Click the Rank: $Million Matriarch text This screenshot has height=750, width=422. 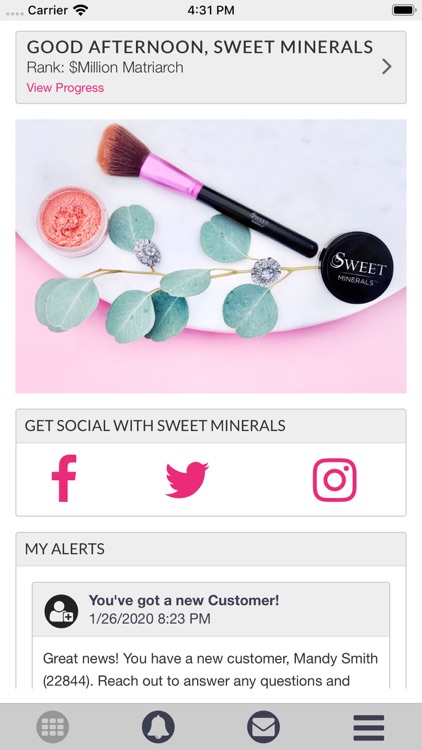(105, 67)
